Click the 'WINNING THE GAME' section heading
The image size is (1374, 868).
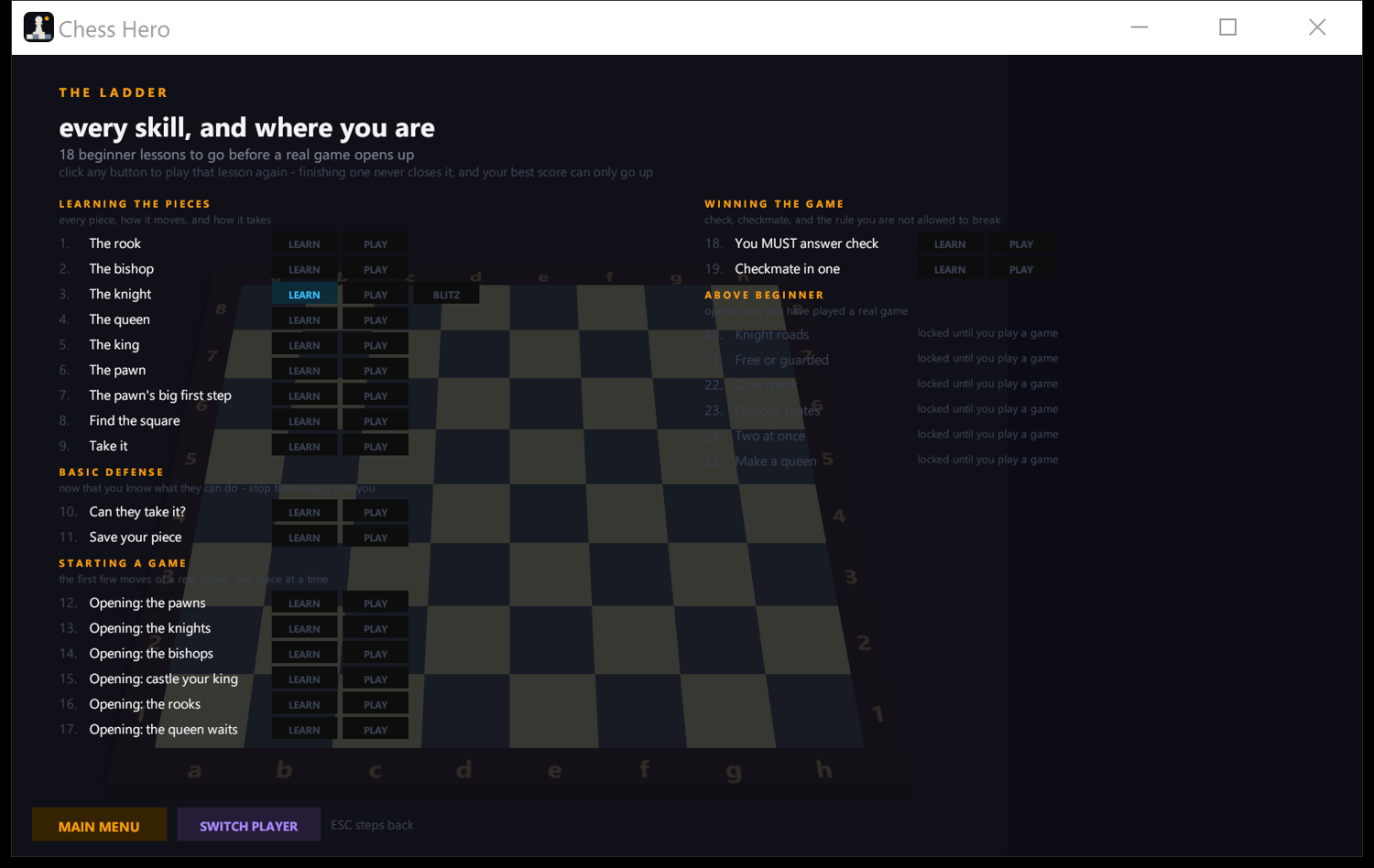pyautogui.click(x=774, y=204)
